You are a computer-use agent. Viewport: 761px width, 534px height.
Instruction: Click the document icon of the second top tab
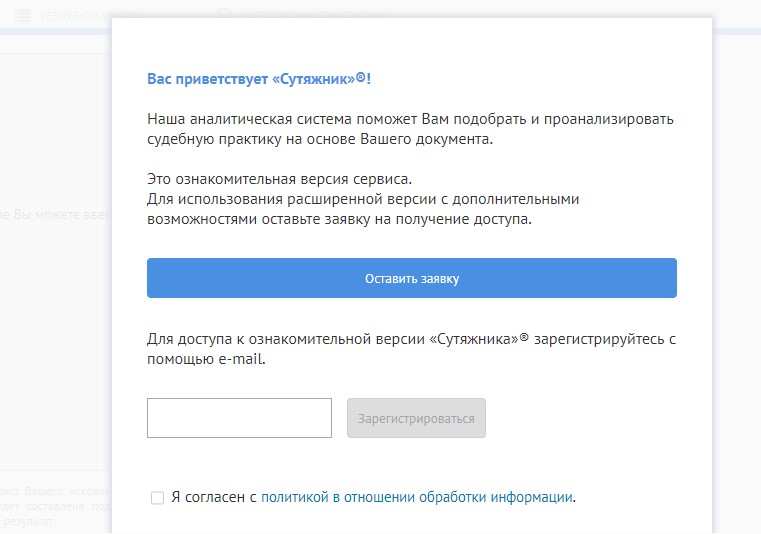pos(225,14)
